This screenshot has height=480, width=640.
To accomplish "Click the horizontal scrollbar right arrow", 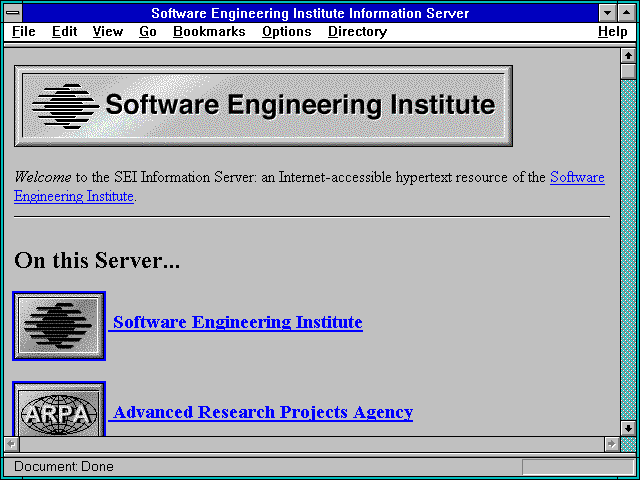I will click(611, 444).
